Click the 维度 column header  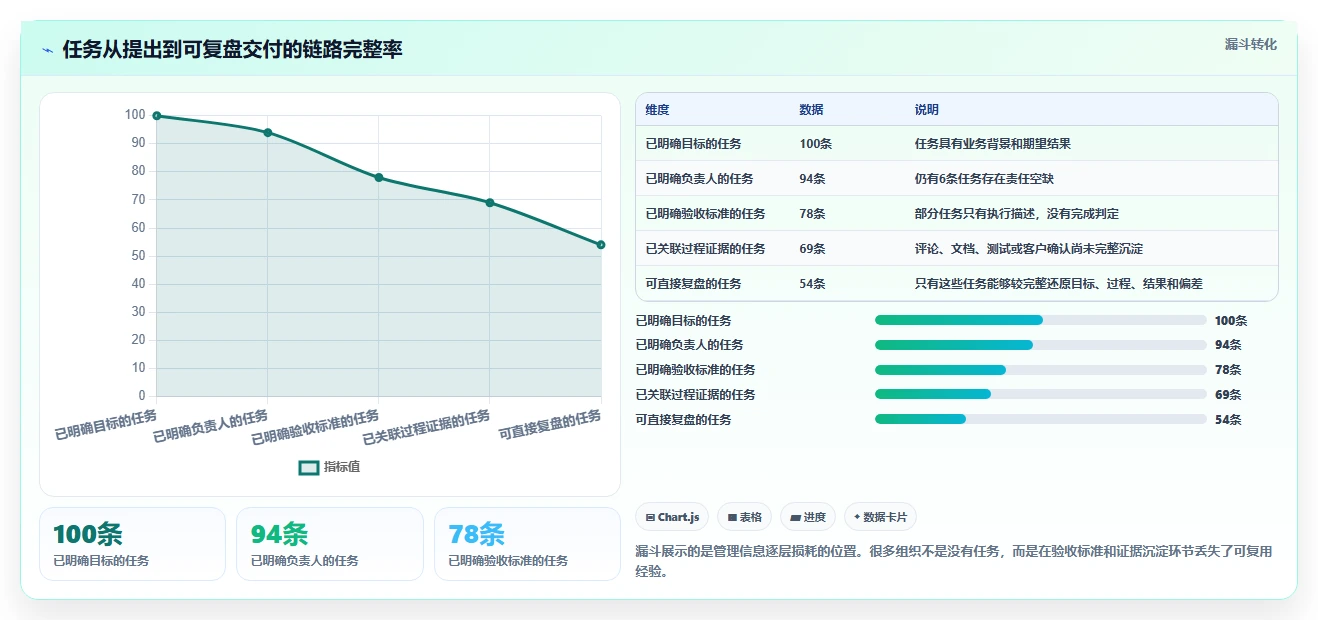pyautogui.click(x=658, y=110)
